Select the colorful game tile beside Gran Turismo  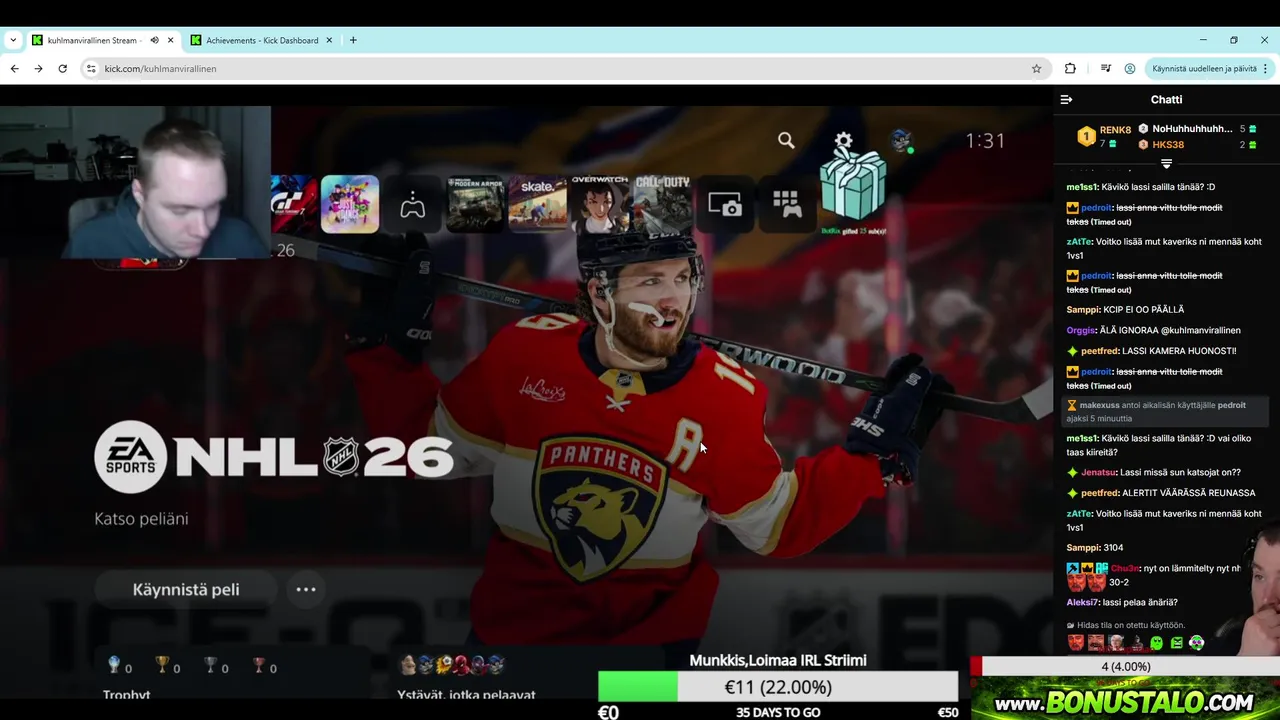[350, 204]
